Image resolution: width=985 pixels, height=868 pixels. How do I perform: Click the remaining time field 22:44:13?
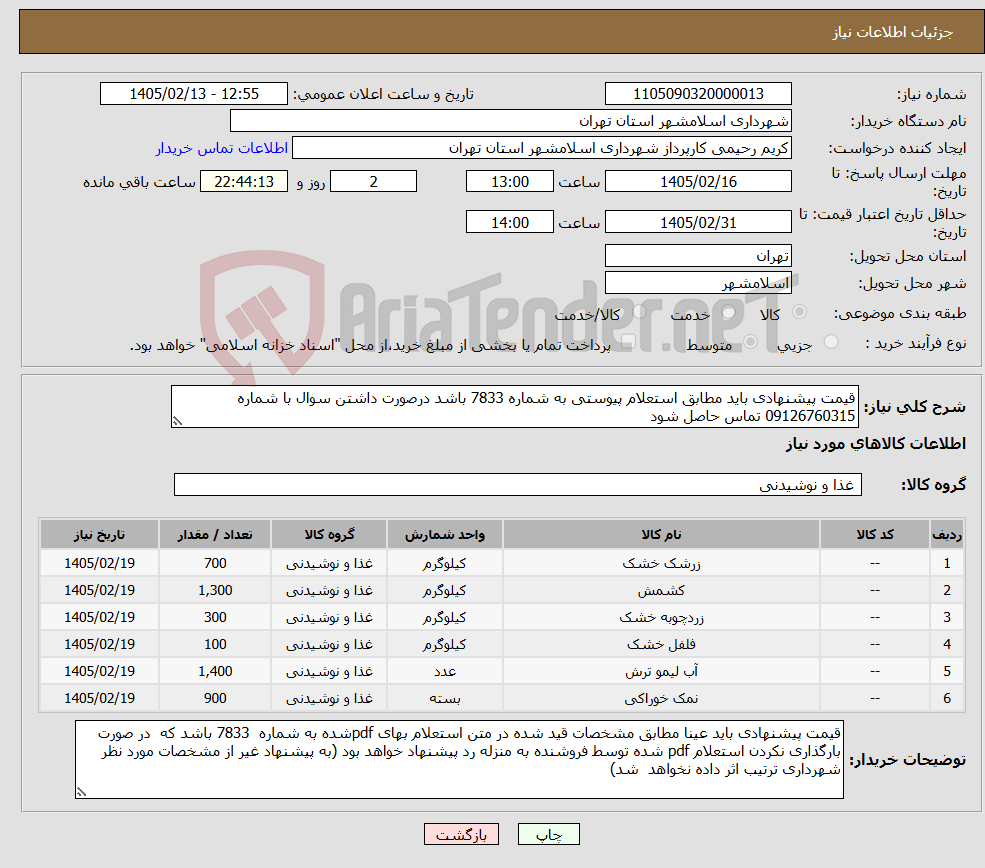244,182
